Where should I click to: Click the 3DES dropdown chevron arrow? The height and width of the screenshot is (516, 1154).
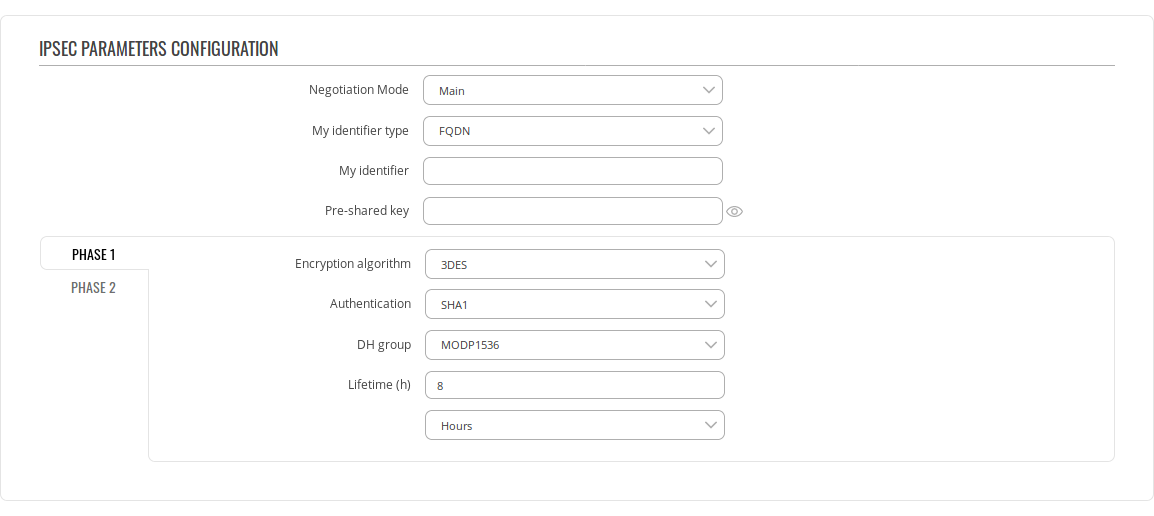coord(711,265)
